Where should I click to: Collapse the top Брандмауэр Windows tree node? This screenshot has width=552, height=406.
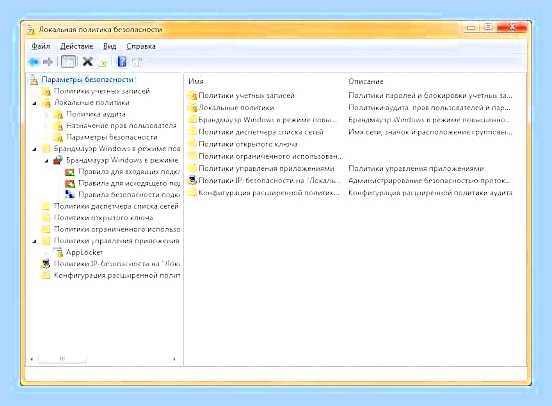(x=34, y=149)
